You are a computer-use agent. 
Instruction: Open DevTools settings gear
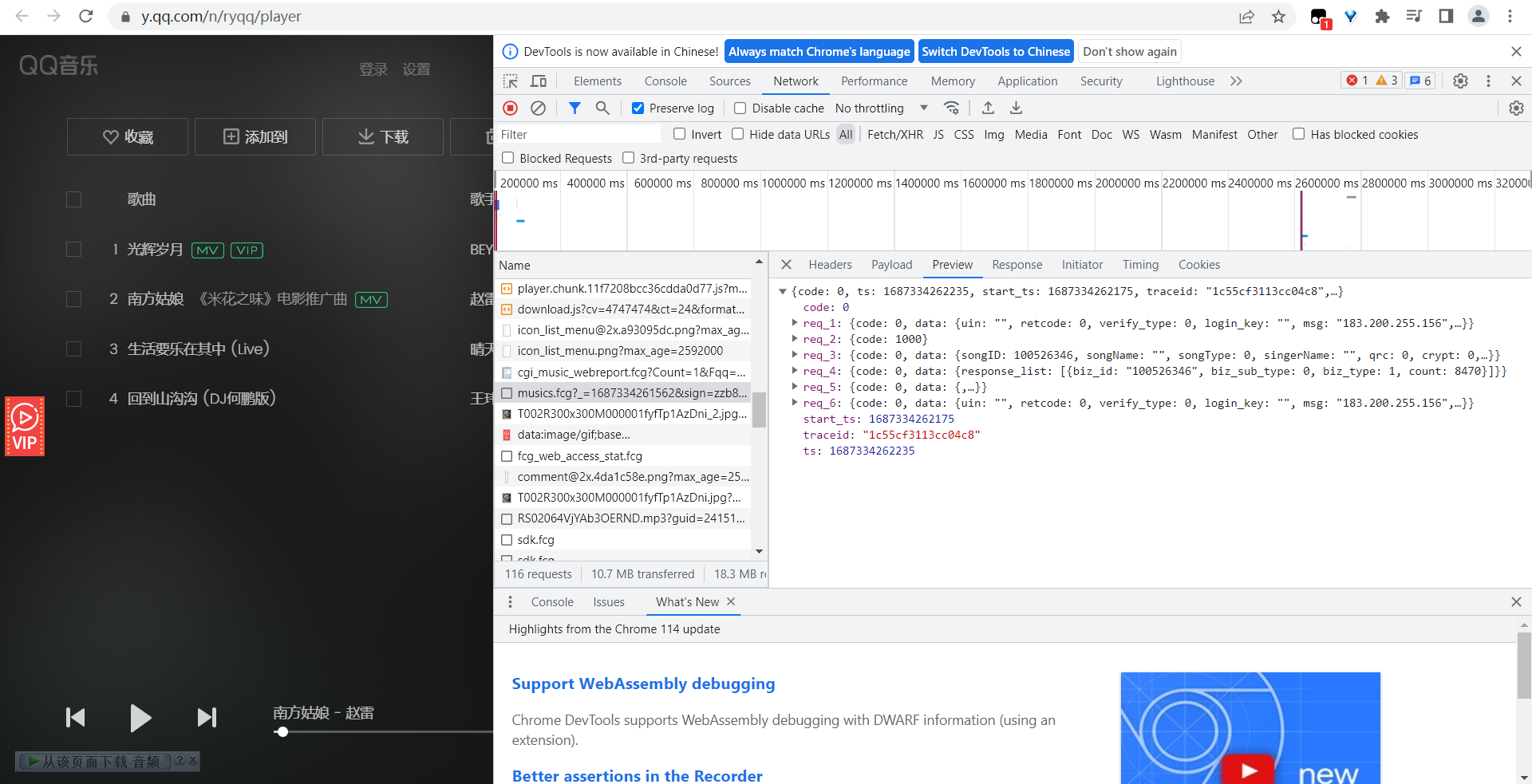pyautogui.click(x=1460, y=81)
